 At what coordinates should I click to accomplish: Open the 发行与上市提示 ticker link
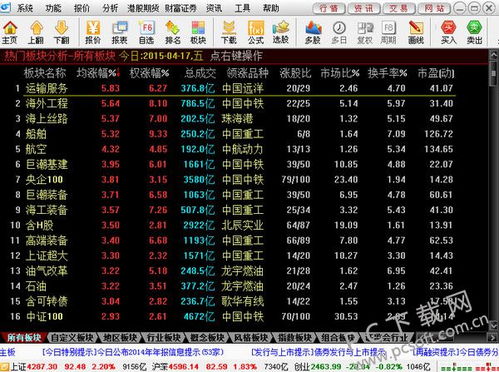tap(319, 352)
